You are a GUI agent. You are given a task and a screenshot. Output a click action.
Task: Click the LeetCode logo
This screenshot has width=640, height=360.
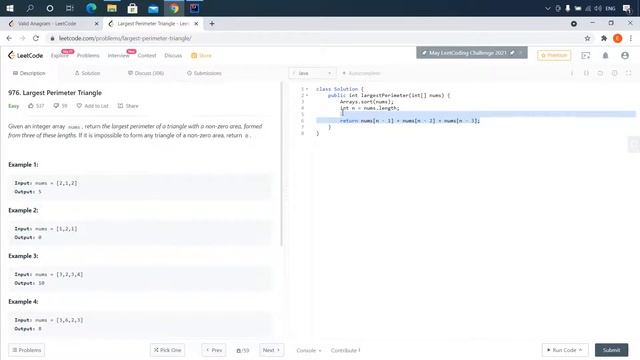coord(25,55)
